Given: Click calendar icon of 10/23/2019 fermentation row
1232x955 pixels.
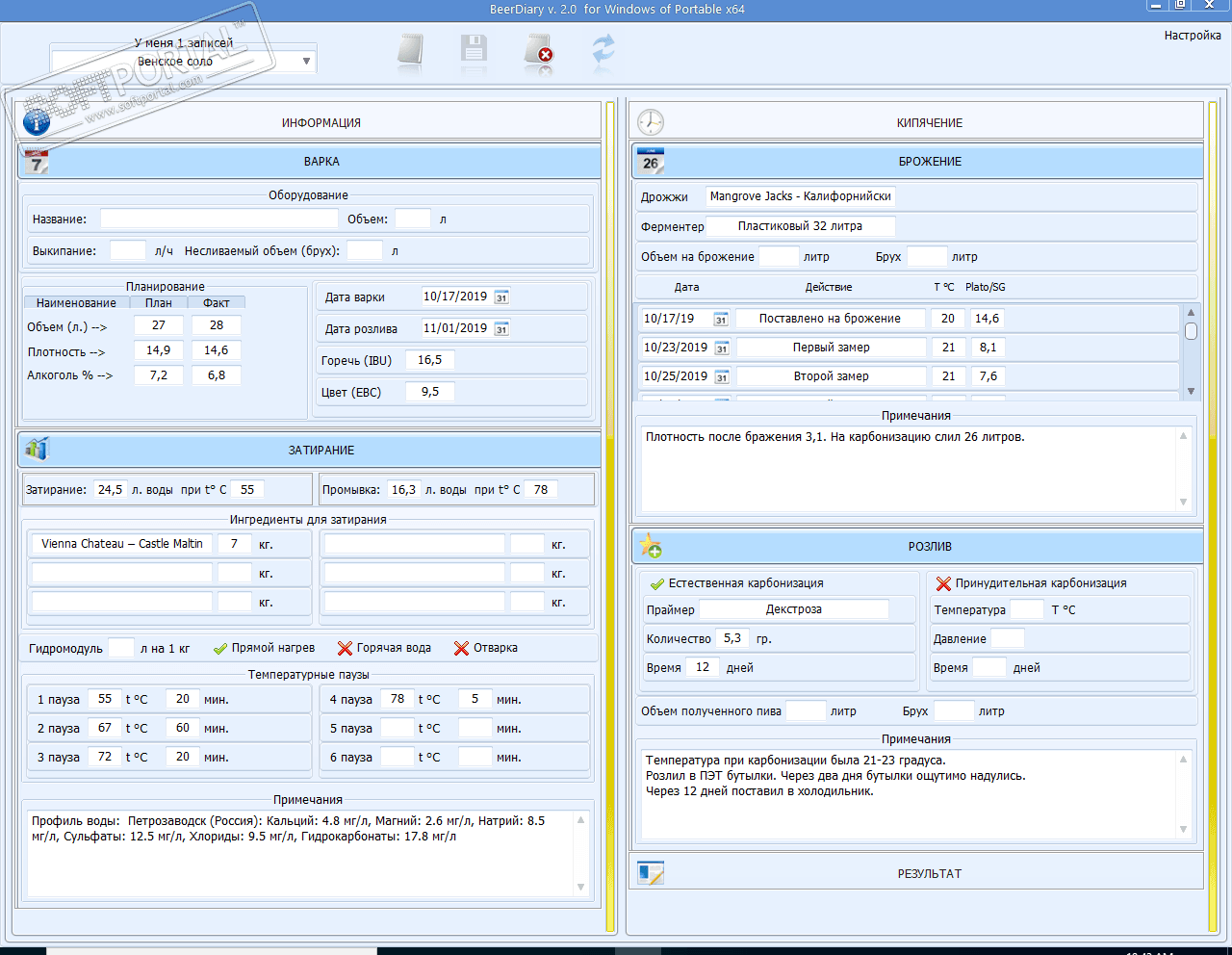Looking at the screenshot, I should 722,348.
